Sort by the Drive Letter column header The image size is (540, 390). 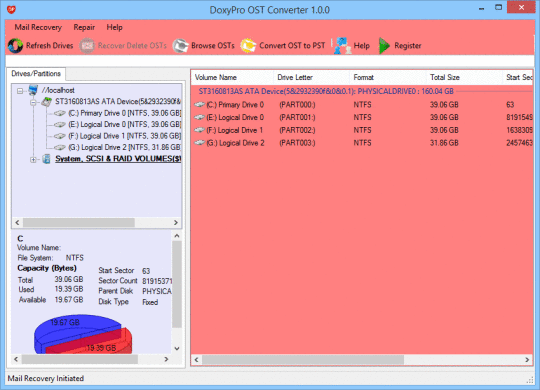pos(312,77)
